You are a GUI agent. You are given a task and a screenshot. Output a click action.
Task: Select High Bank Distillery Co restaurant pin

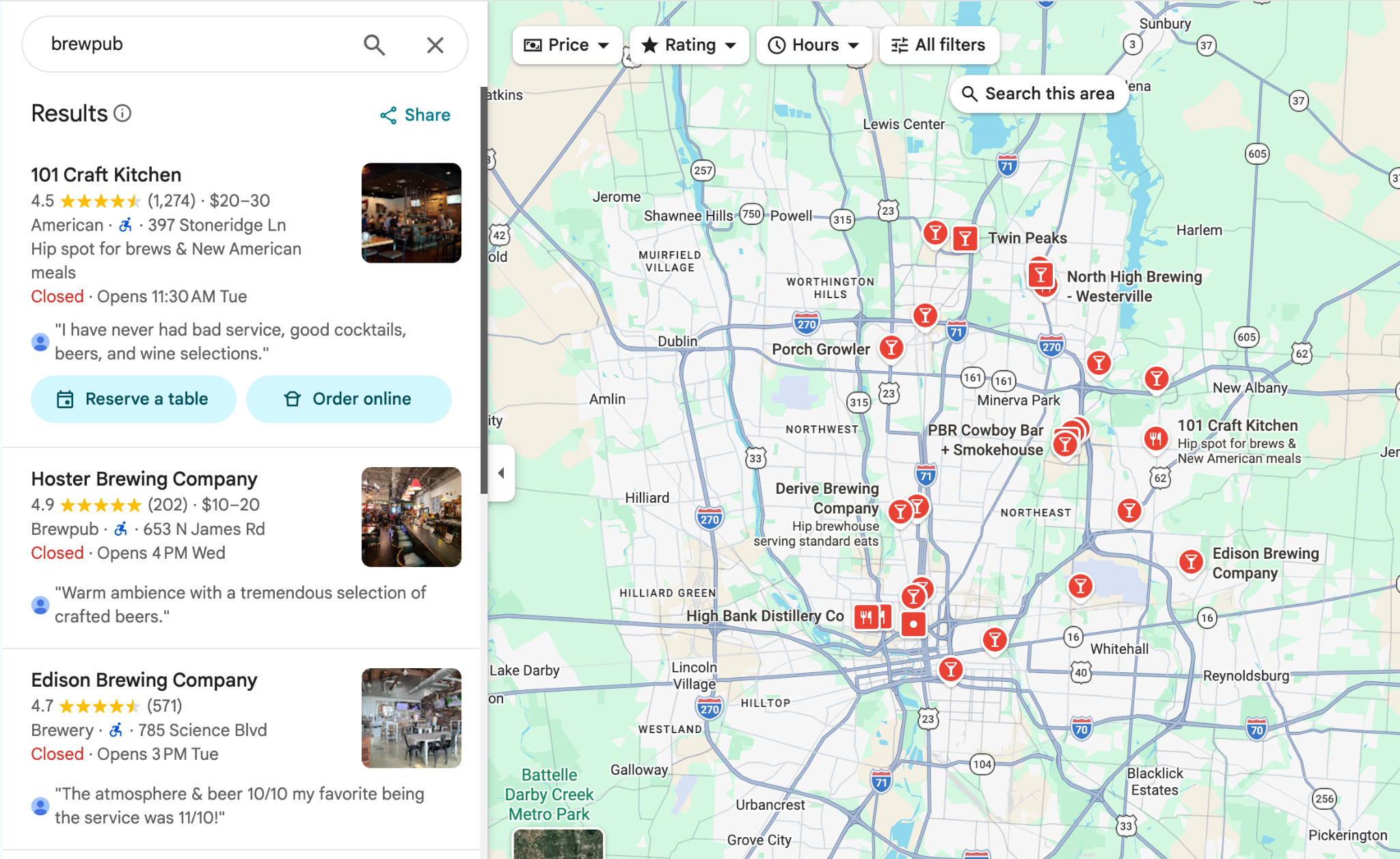866,617
